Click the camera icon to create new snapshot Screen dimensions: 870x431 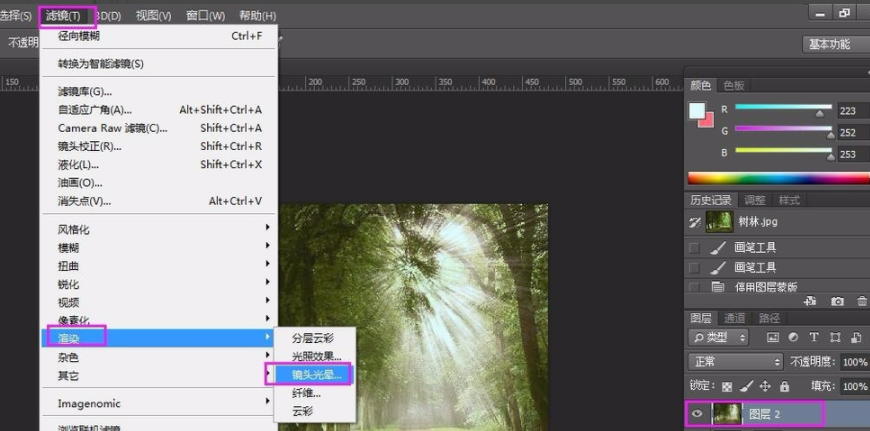point(837,301)
